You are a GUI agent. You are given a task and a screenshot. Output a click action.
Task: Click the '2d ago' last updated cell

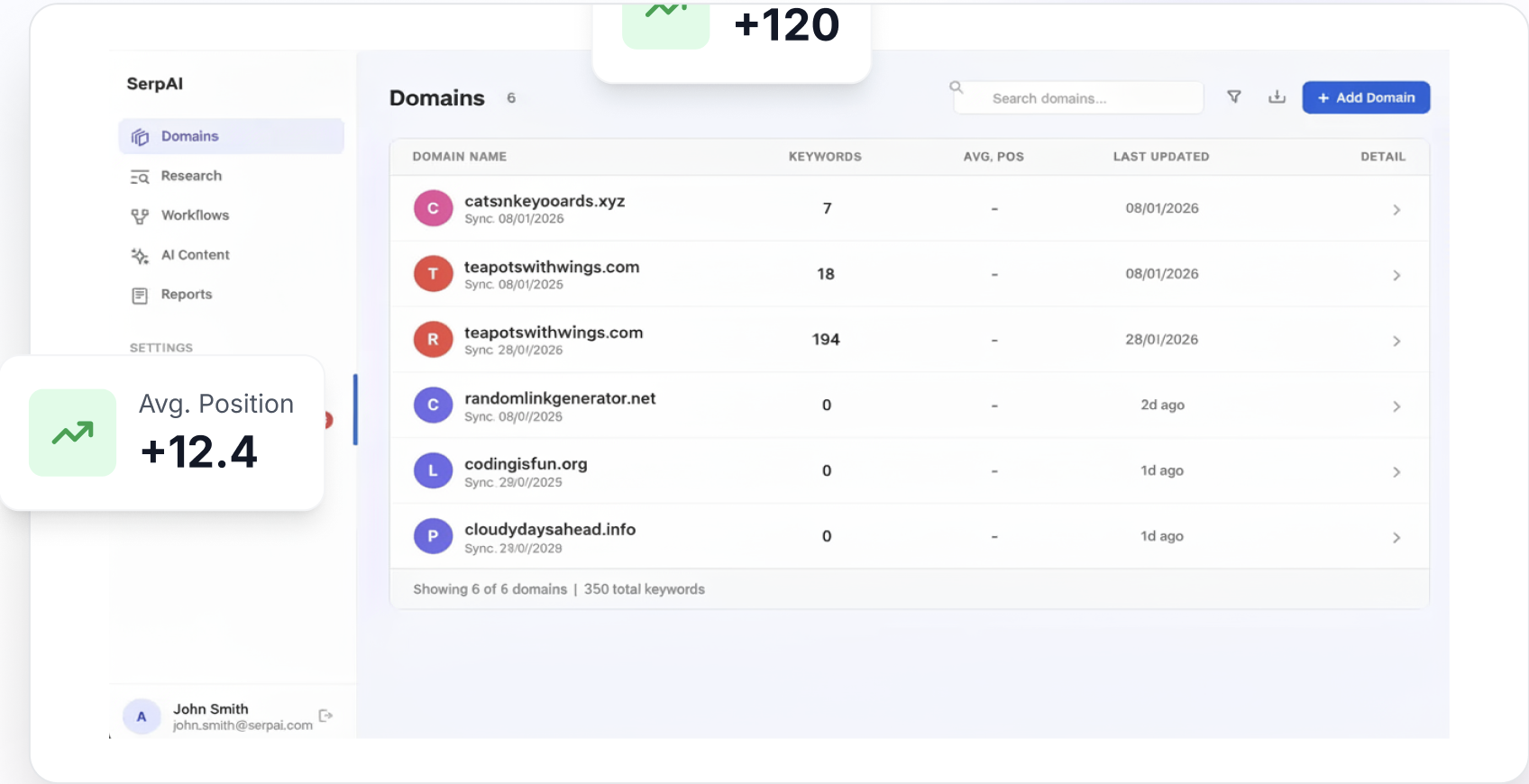point(1162,405)
